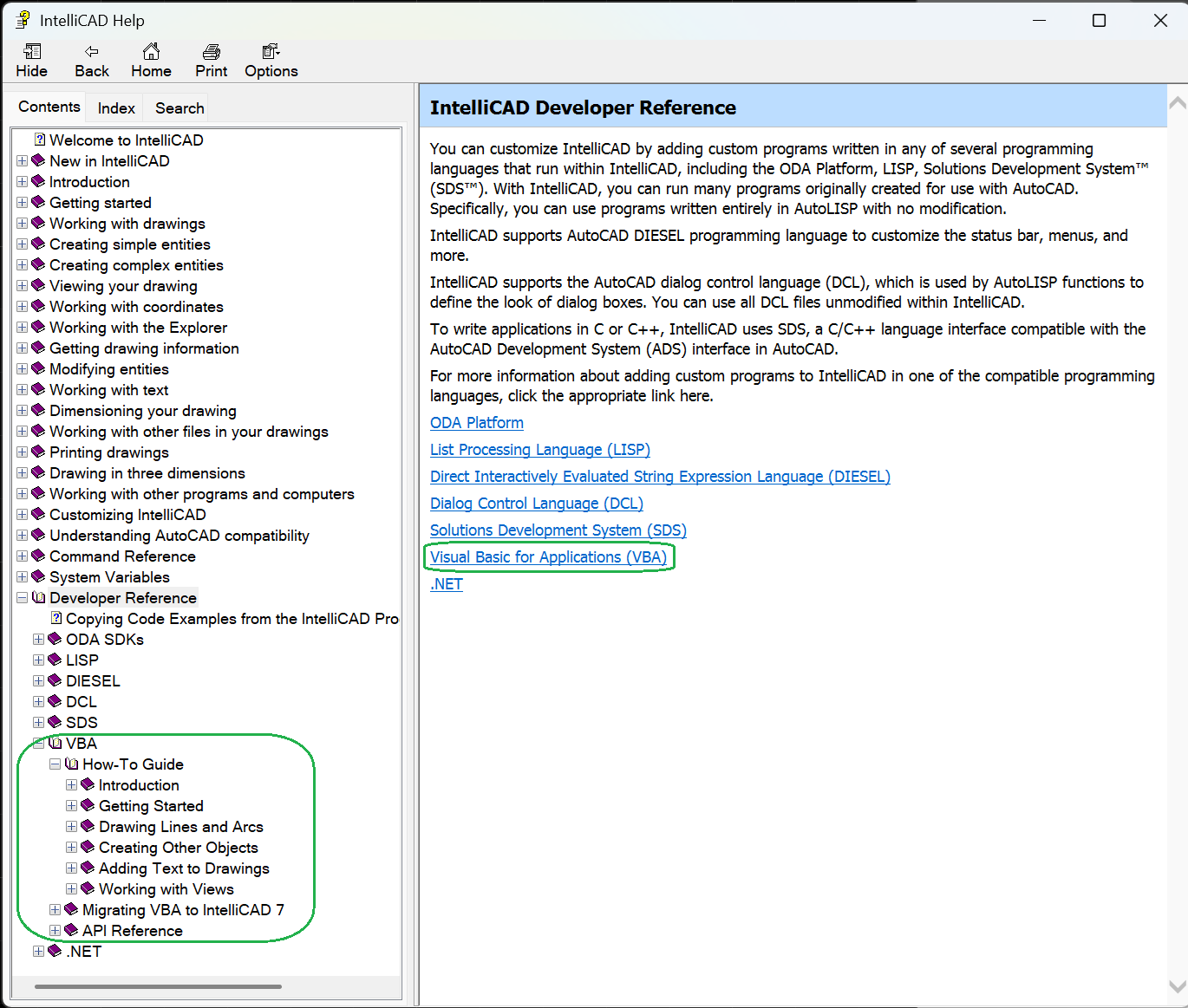Select Working with other programs and computers
1188x1008 pixels.
202,494
